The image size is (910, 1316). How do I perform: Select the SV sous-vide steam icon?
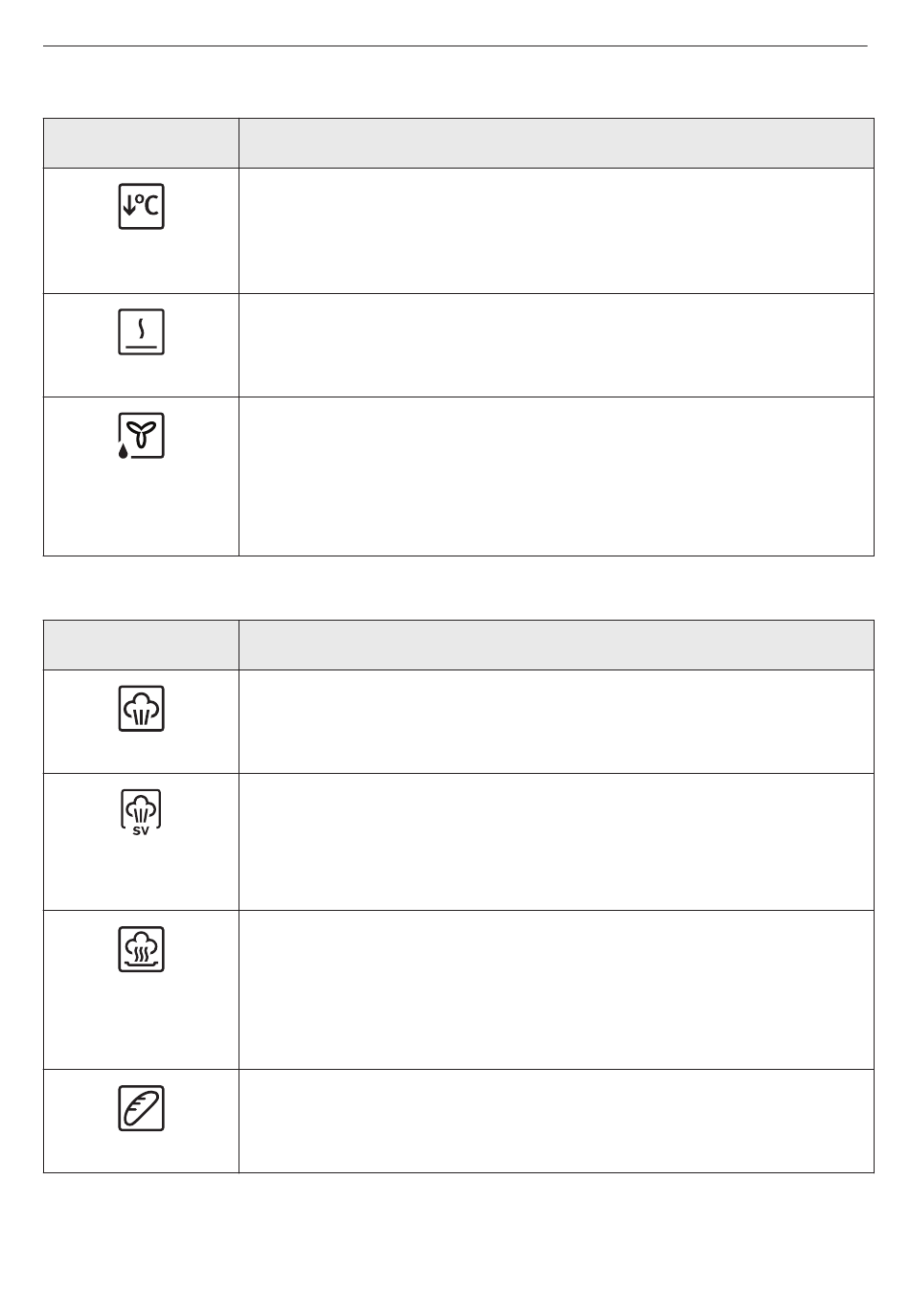click(x=141, y=812)
